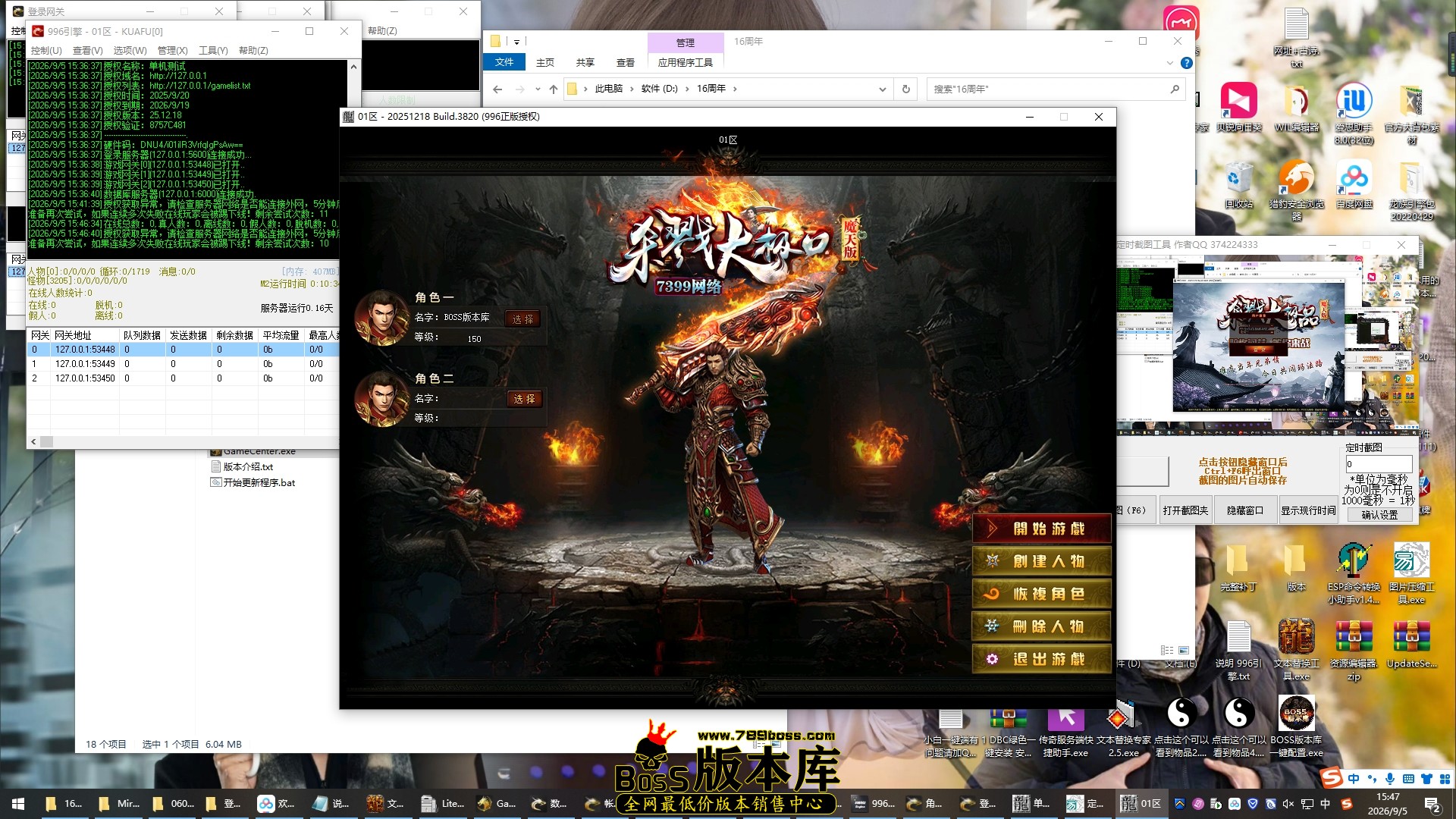
Task: Open 图片压缩工具.exe desktop icon
Action: pos(1412,573)
